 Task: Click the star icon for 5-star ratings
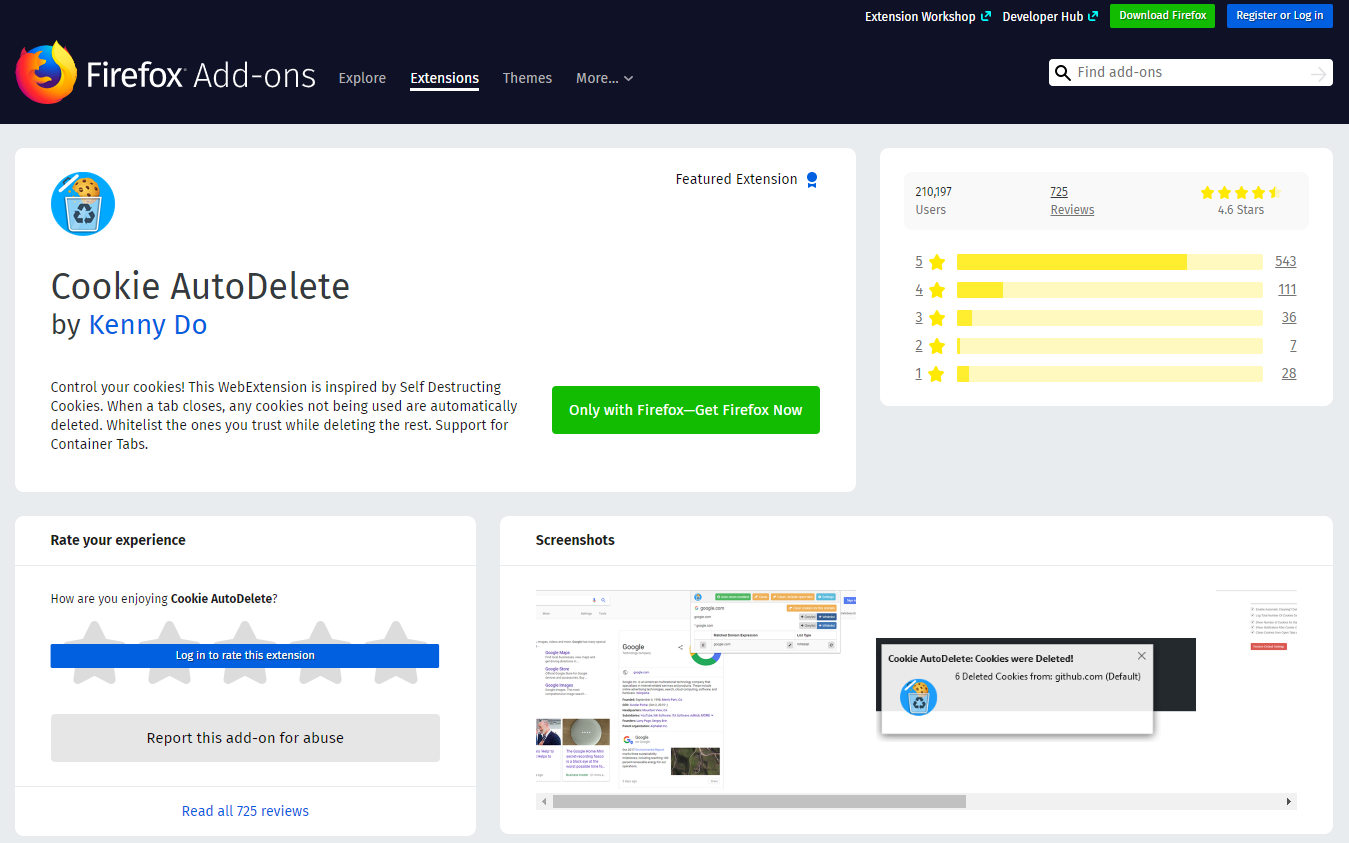[x=937, y=262]
